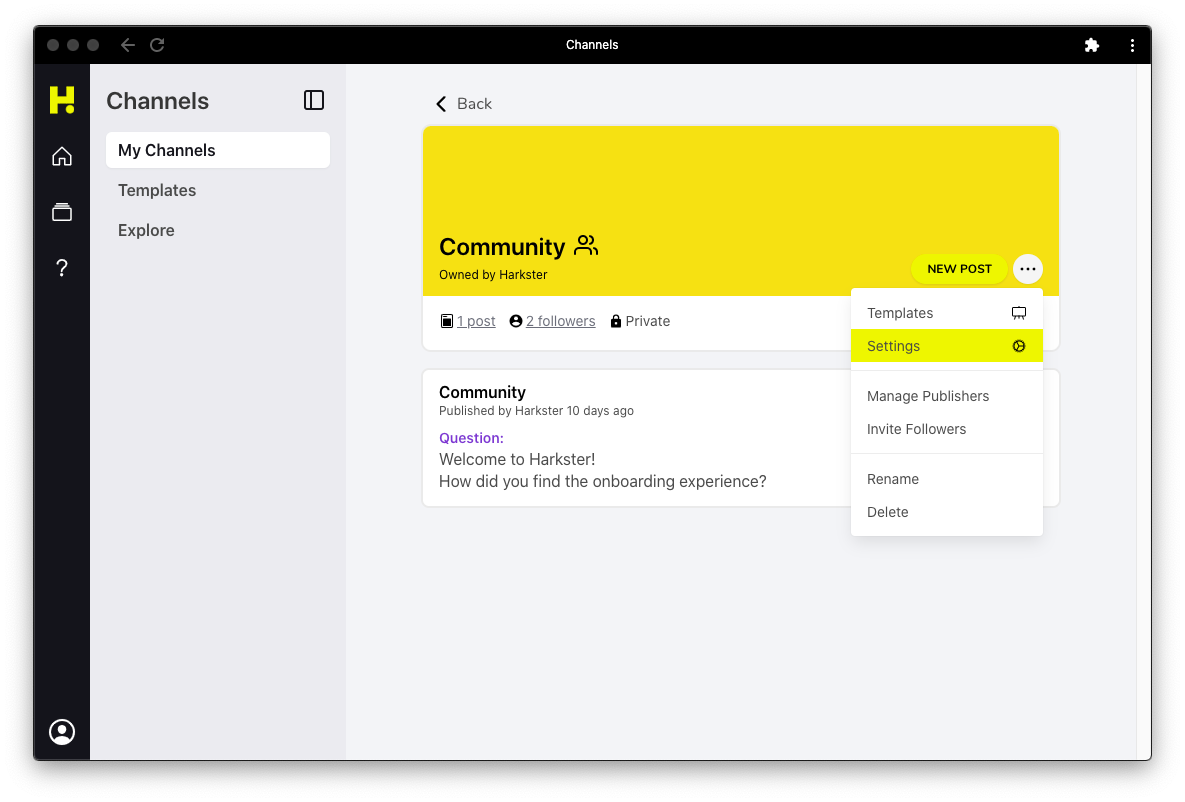
Task: Click the reload page icon
Action: point(157,45)
